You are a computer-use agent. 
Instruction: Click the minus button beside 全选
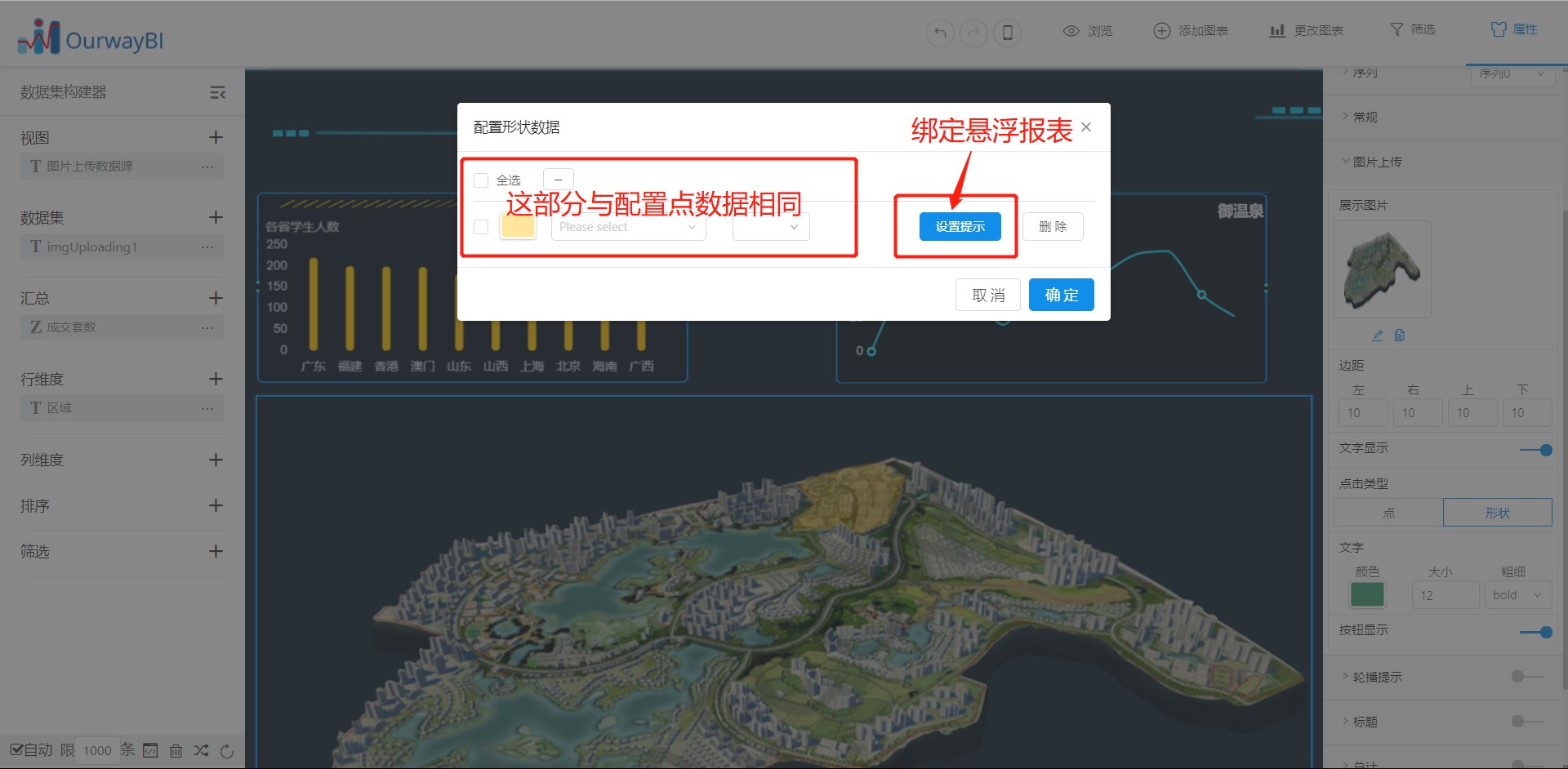point(559,180)
